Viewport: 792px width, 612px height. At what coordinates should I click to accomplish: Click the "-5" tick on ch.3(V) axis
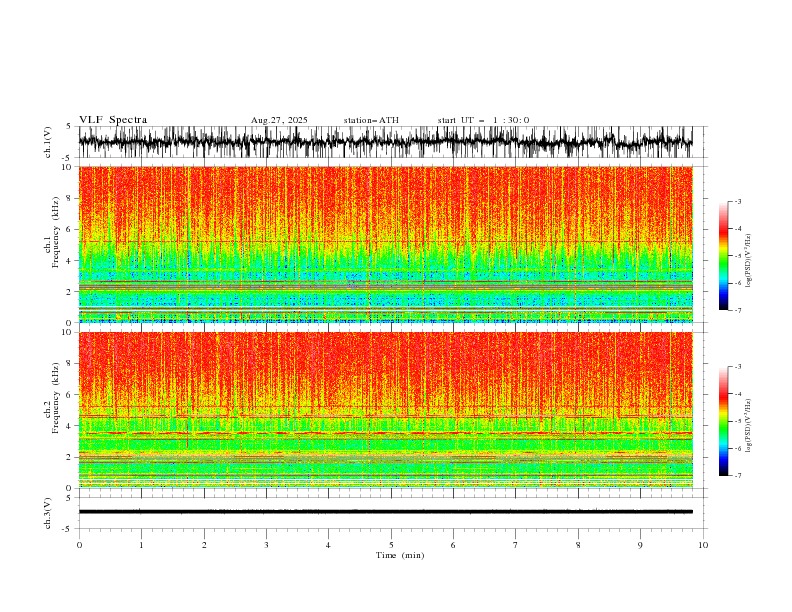point(68,529)
